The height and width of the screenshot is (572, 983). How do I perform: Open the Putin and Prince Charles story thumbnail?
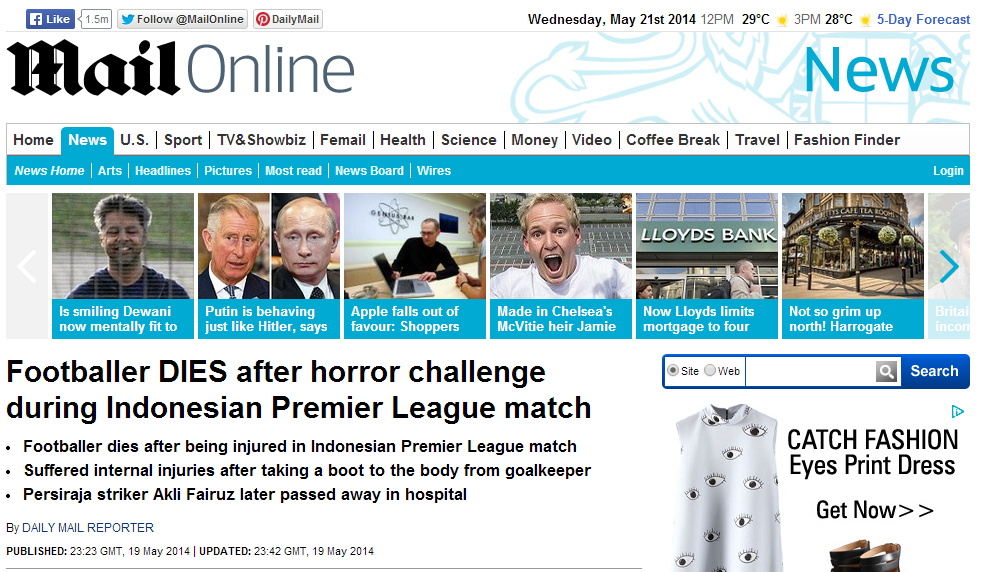(269, 266)
